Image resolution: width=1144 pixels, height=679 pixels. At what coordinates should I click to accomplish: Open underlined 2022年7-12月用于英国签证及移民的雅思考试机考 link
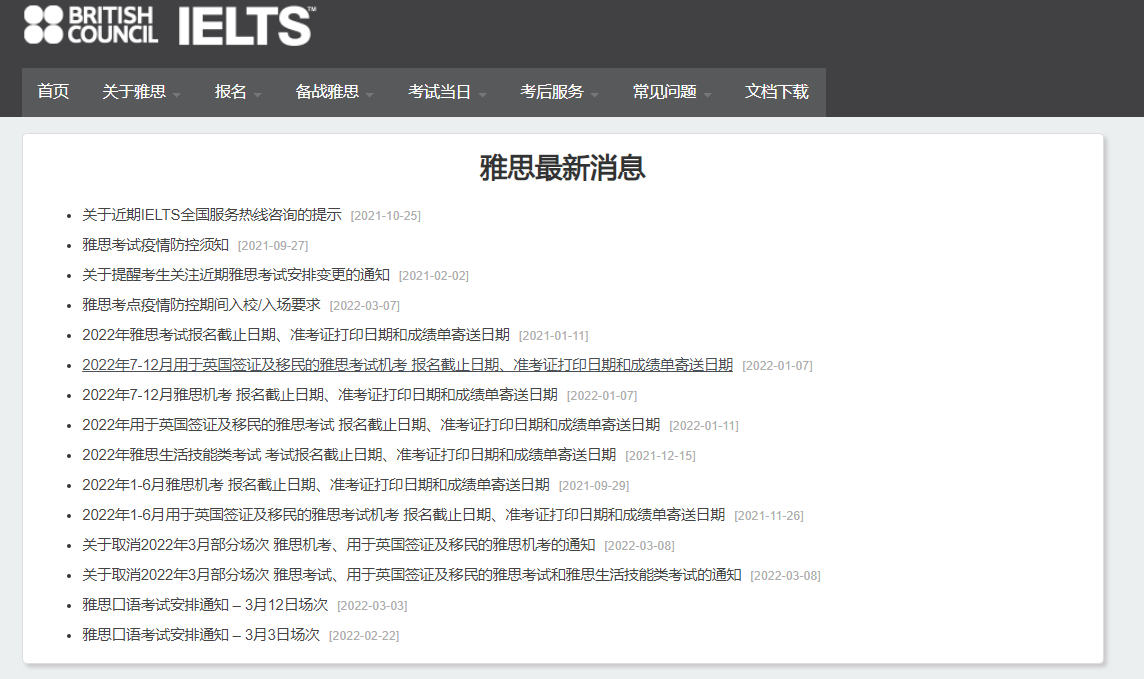(x=407, y=365)
